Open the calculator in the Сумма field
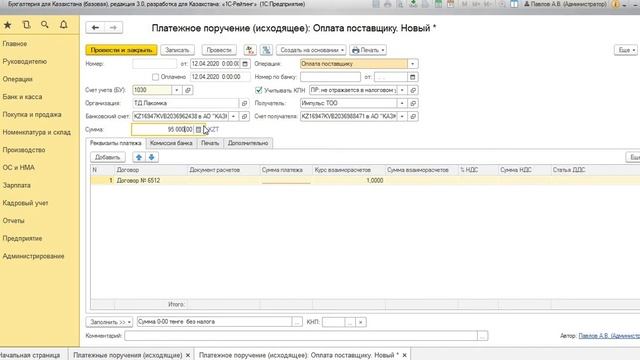The image size is (640, 360). pyautogui.click(x=198, y=129)
